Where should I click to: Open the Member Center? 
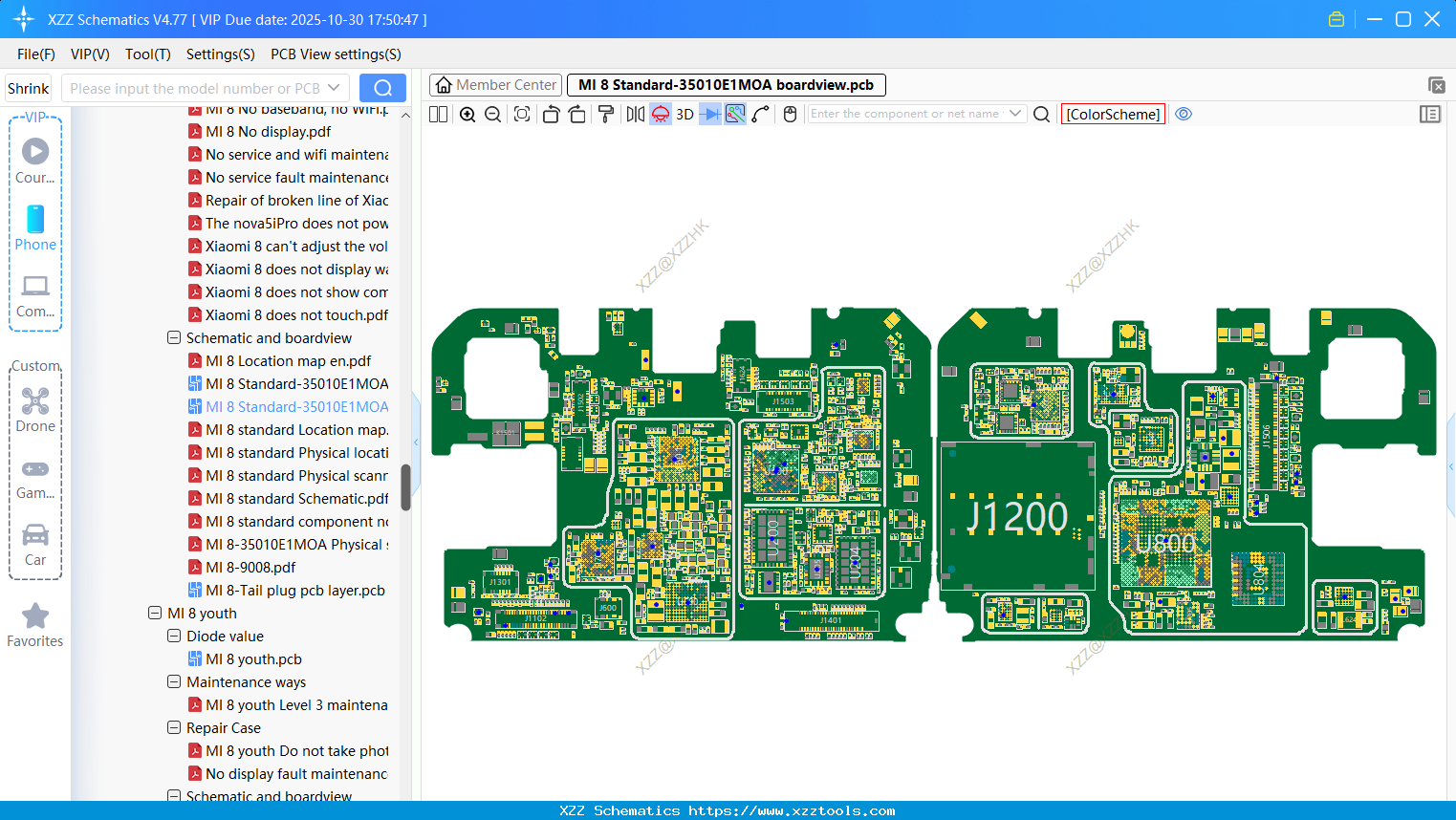pyautogui.click(x=495, y=84)
